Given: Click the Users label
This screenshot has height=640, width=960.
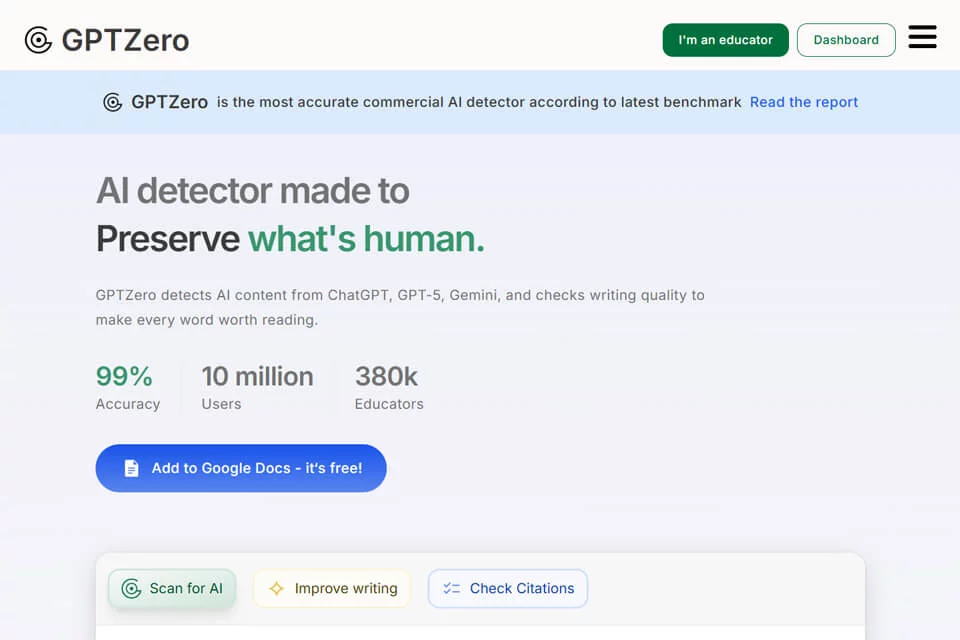Looking at the screenshot, I should coord(222,404).
